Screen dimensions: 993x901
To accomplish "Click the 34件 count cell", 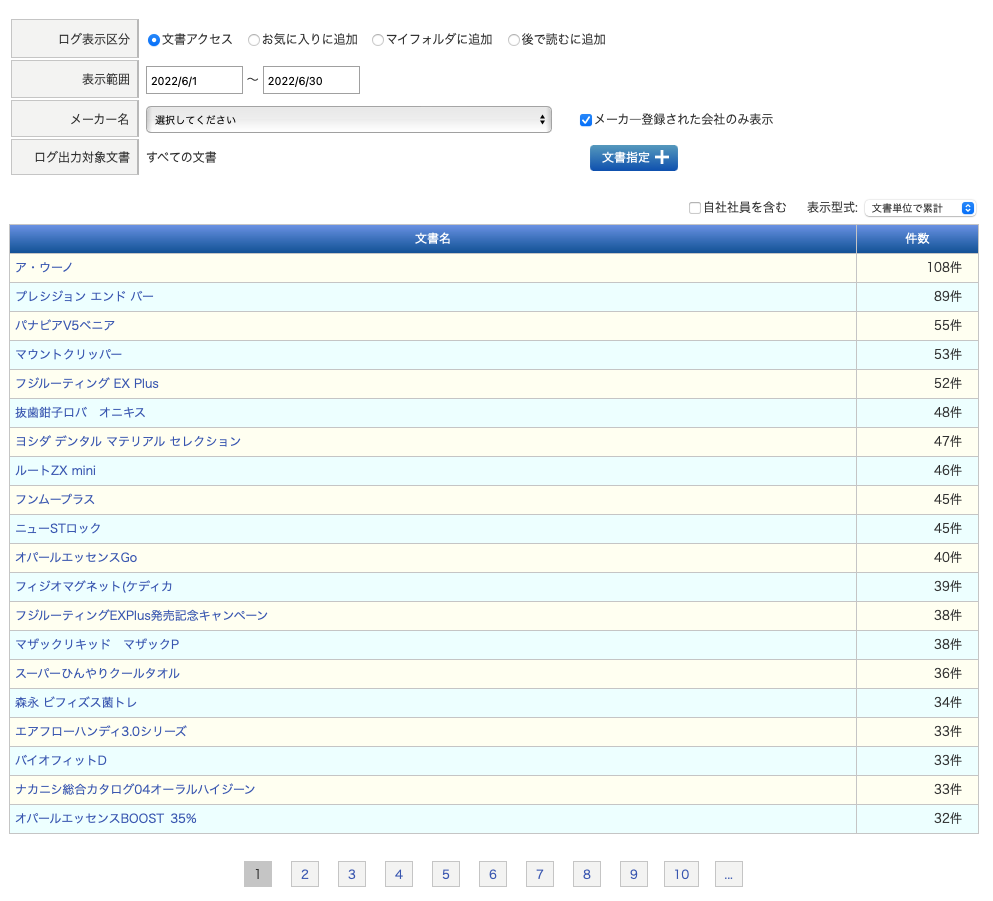I will (x=917, y=703).
